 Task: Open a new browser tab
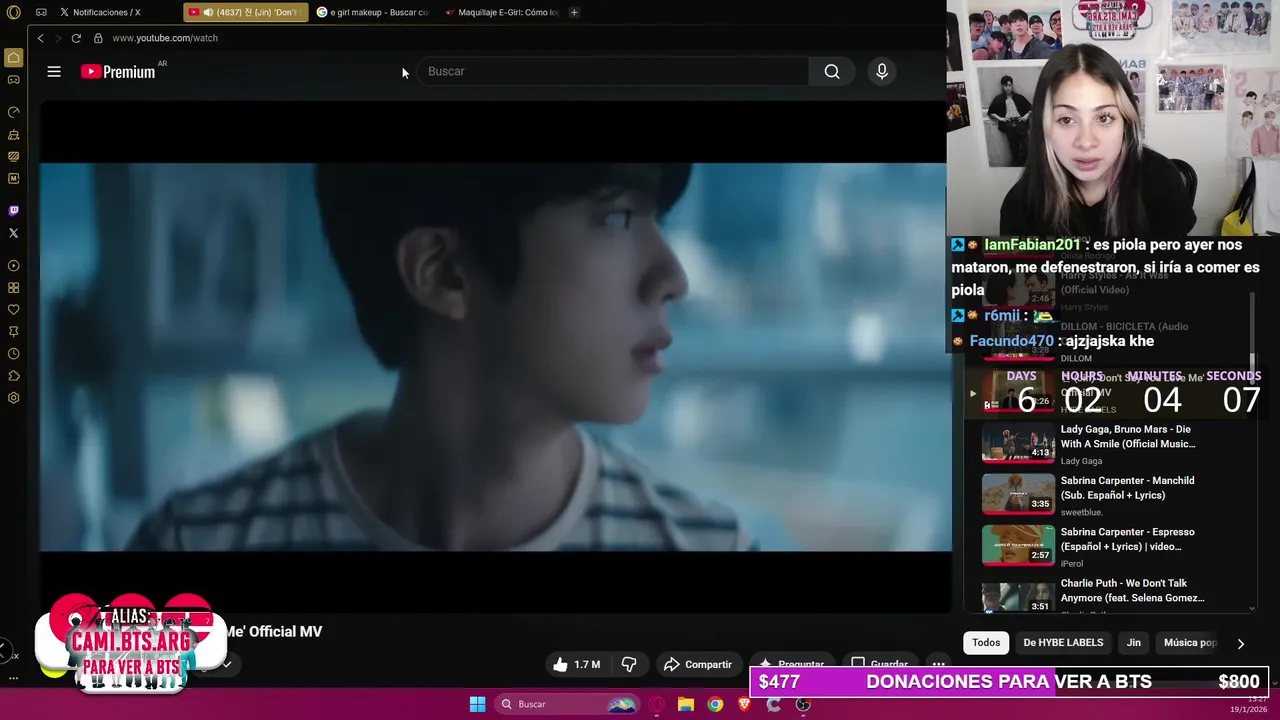tap(574, 12)
